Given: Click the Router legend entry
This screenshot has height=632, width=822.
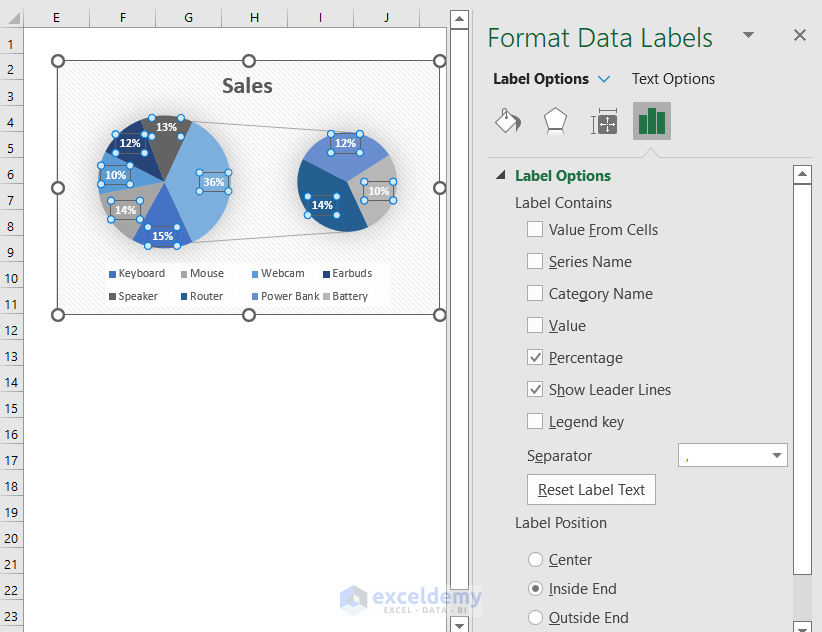Looking at the screenshot, I should (x=202, y=296).
